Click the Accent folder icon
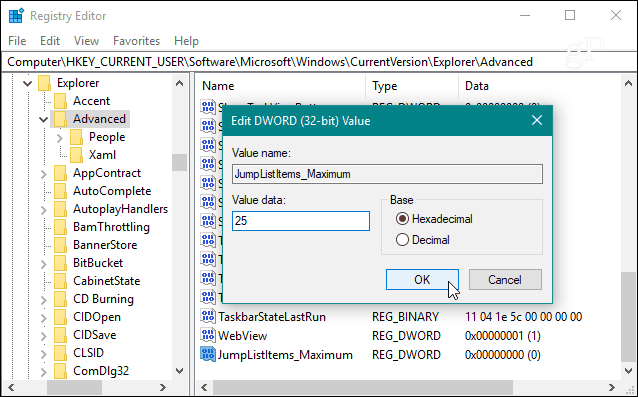 [x=60, y=101]
